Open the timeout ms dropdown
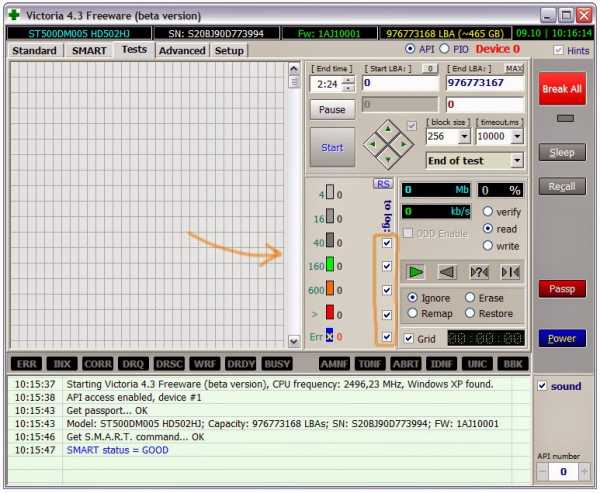 point(517,136)
